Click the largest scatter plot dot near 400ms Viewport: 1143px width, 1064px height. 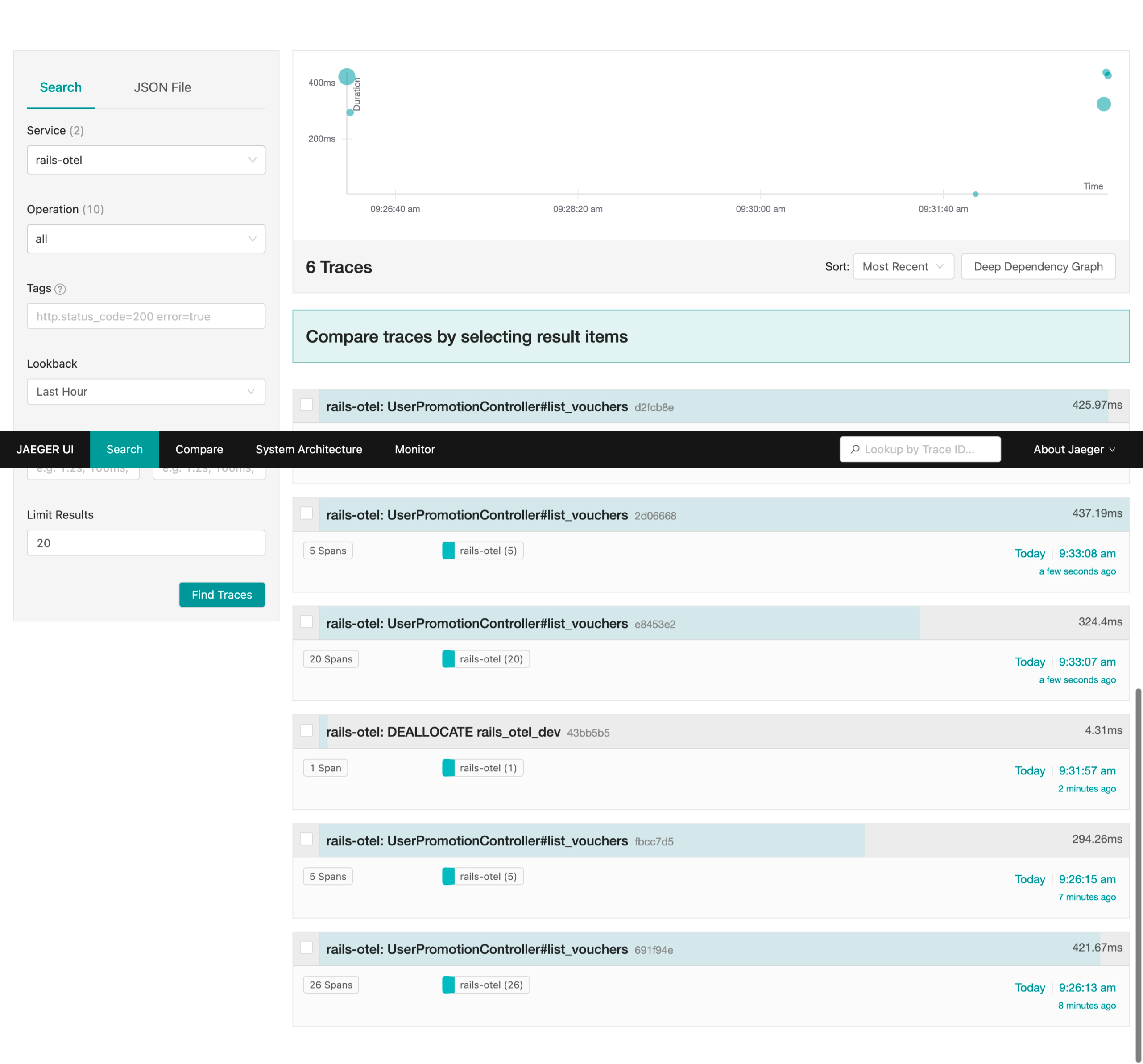[347, 76]
